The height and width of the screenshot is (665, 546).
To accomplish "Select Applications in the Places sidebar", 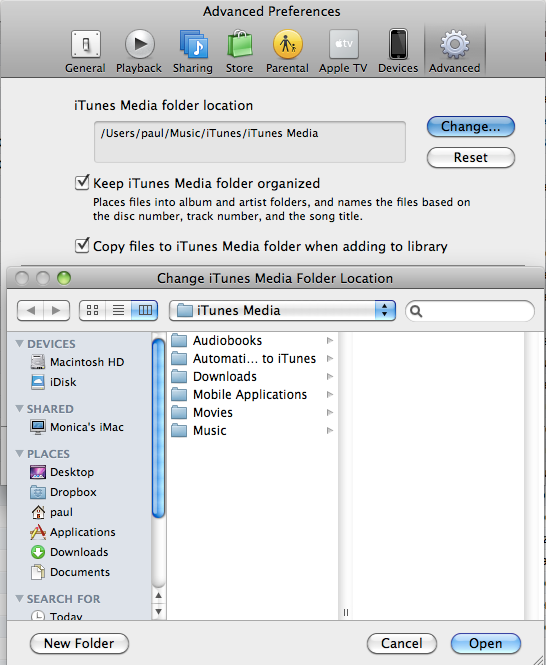I will [73, 532].
